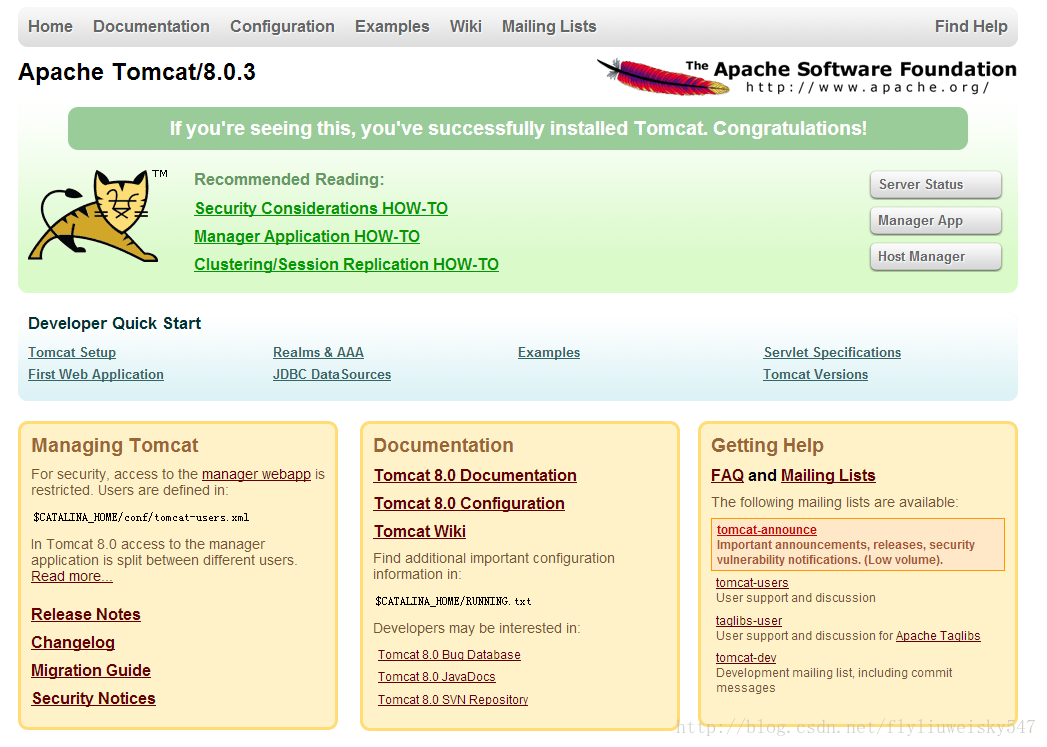Select Examples in the top navigation bar
Image resolution: width=1047 pixels, height=747 pixels.
[x=392, y=27]
